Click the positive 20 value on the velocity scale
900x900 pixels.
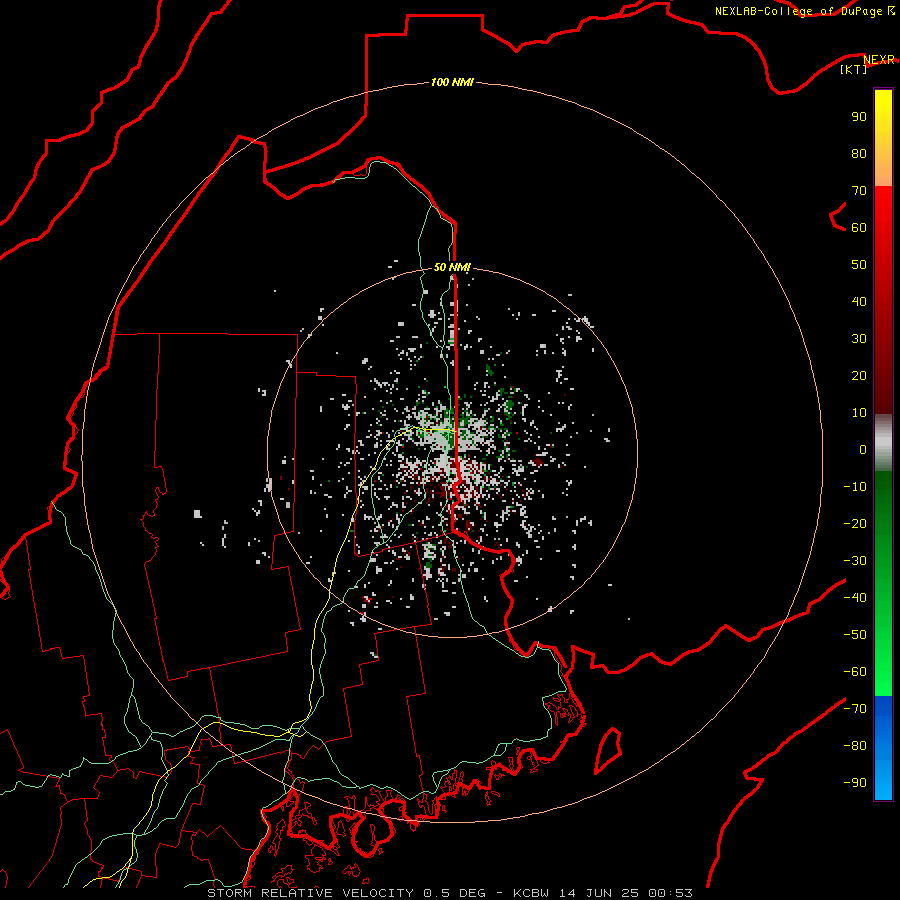pyautogui.click(x=859, y=375)
